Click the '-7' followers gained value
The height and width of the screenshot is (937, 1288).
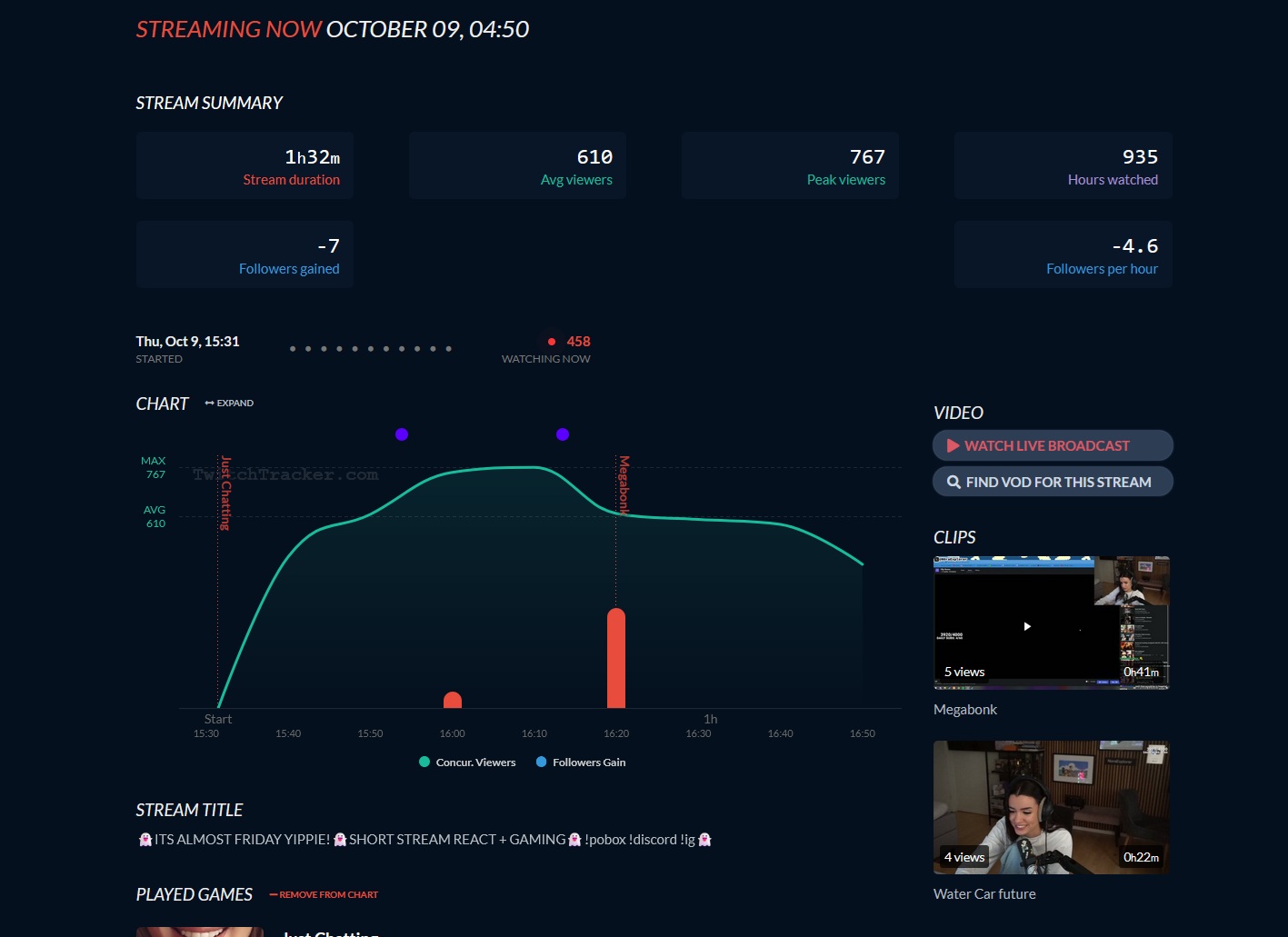pos(328,246)
